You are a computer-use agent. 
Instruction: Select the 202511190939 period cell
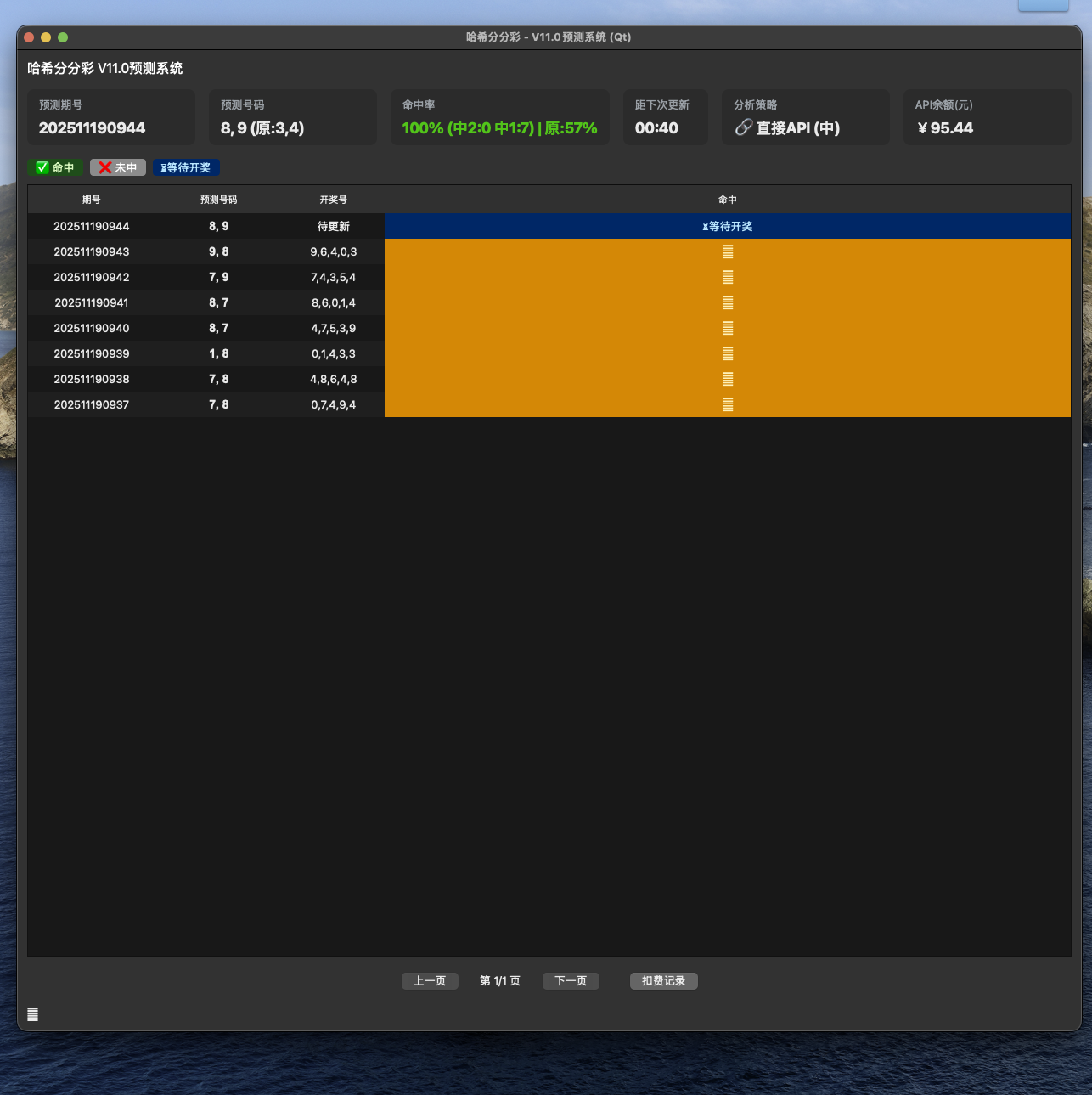92,353
